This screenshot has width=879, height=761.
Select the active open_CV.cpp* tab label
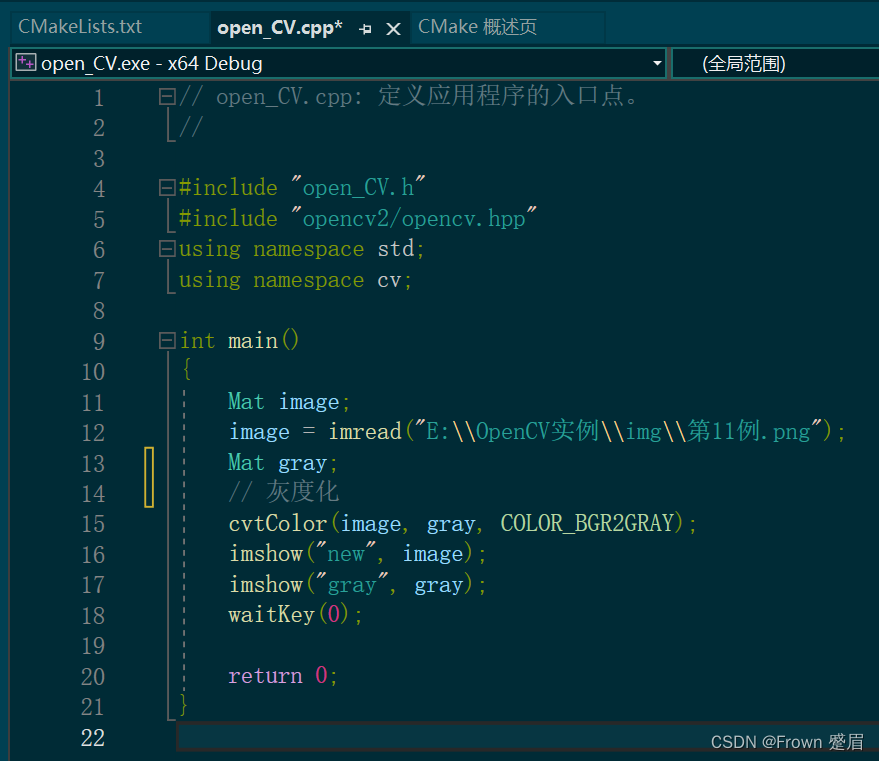tap(280, 27)
